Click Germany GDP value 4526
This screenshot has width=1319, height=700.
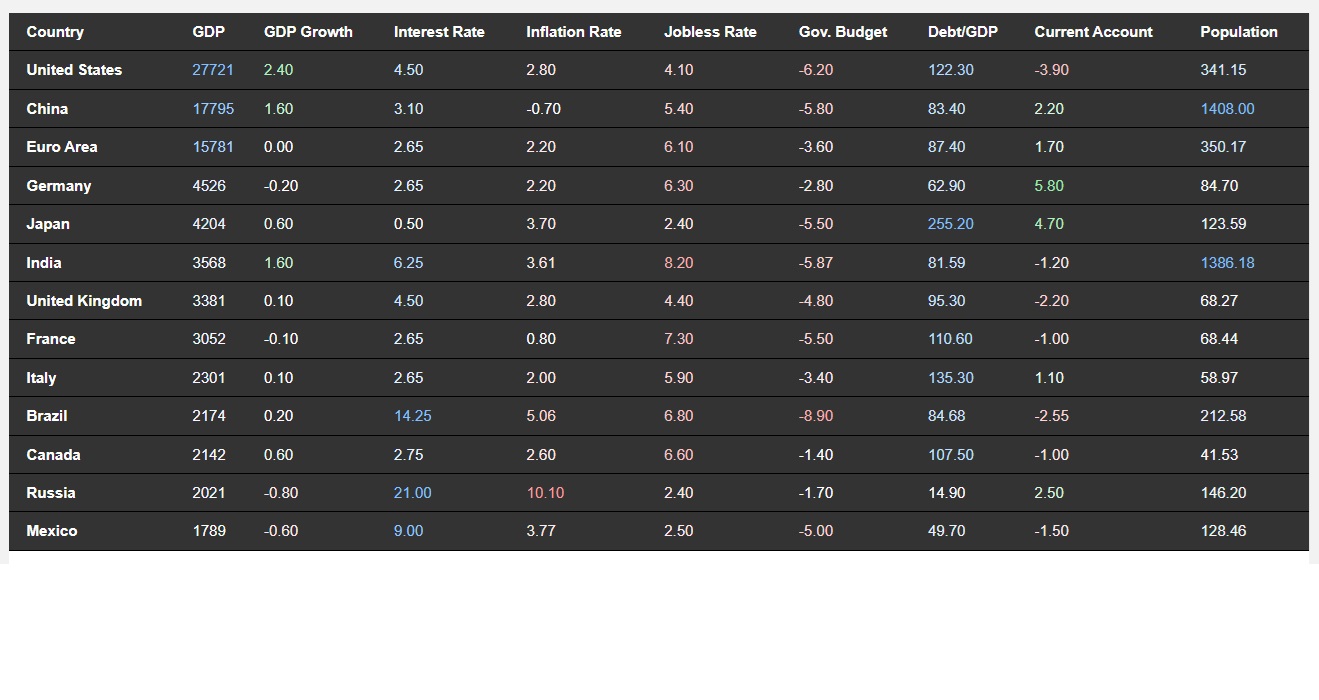[209, 186]
